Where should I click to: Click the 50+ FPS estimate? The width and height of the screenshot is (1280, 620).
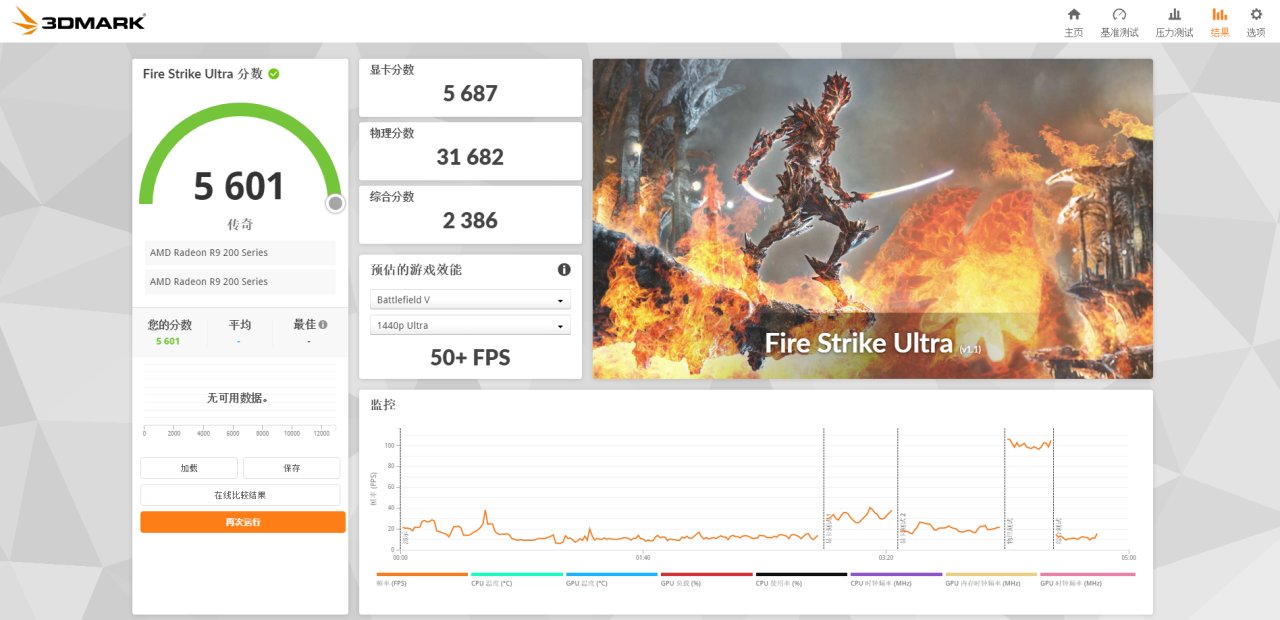tap(470, 357)
